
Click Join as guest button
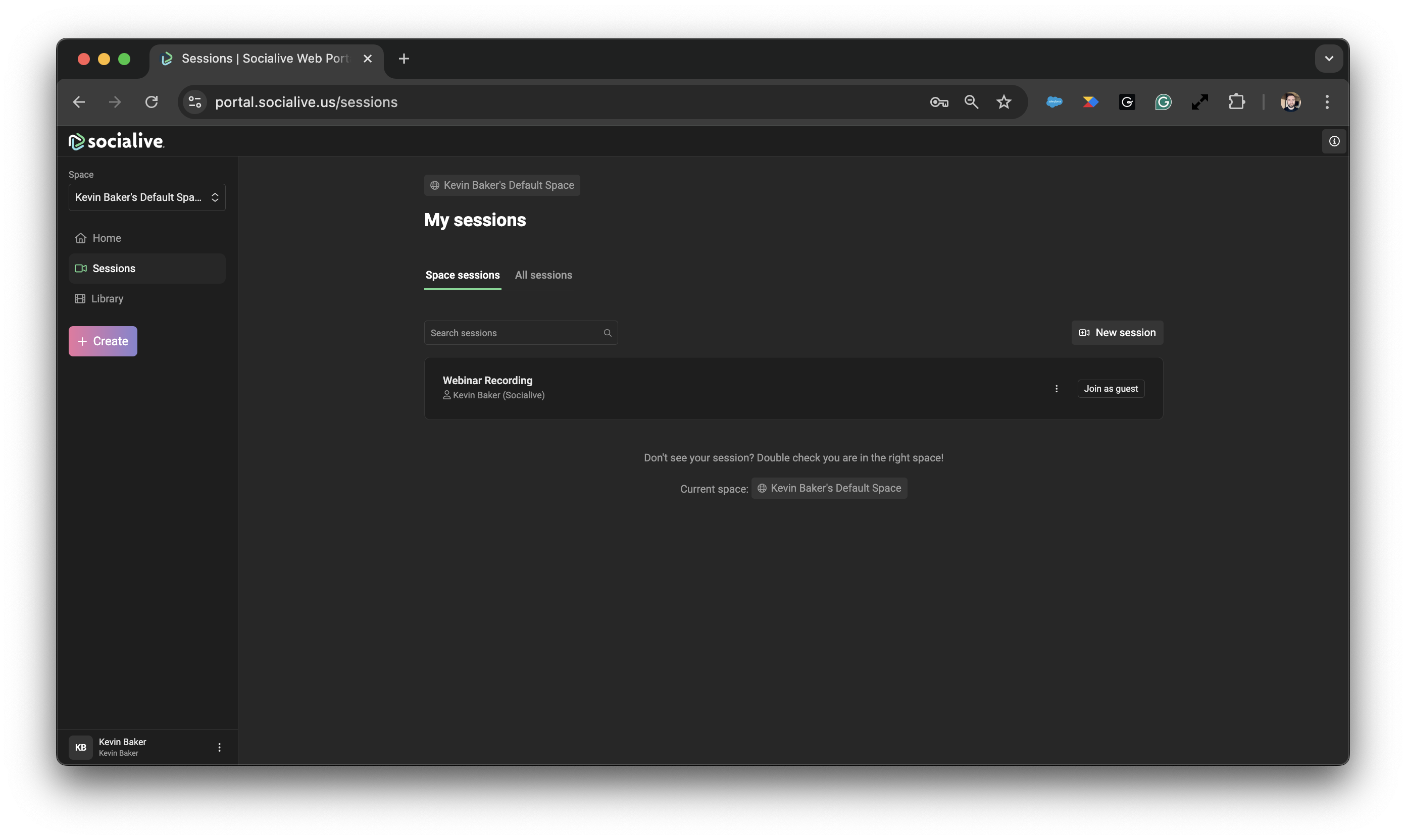click(x=1111, y=388)
